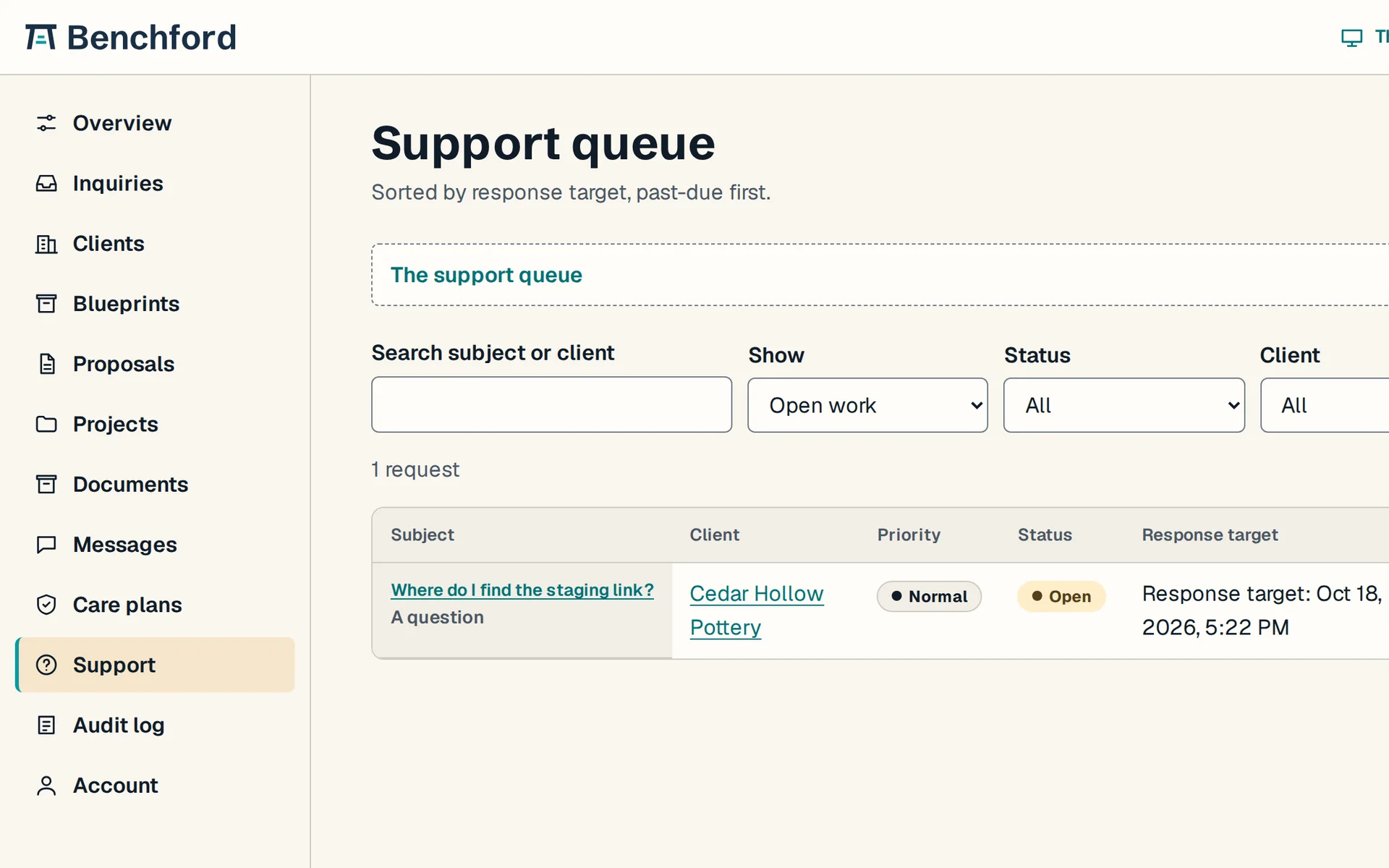The image size is (1389, 868).
Task: Go to the Blueprints label
Action: (126, 304)
